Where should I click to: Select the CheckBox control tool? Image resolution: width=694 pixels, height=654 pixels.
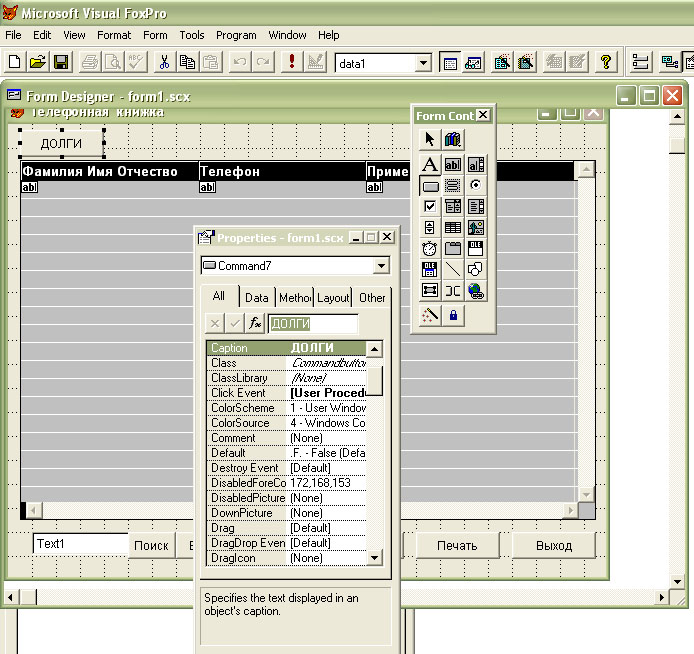point(429,206)
